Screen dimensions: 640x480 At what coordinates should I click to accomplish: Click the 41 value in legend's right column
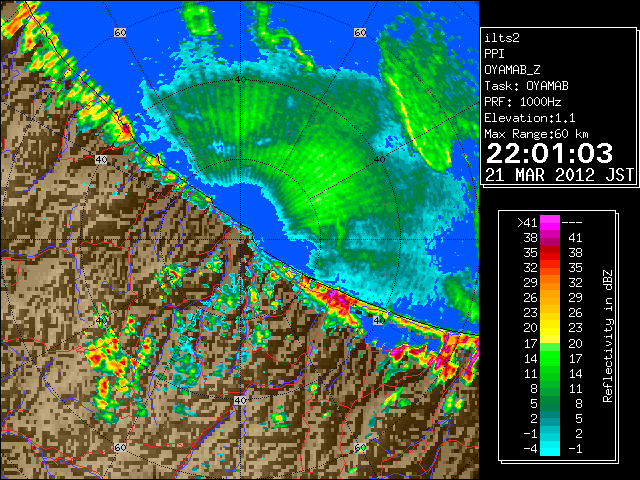[575, 238]
